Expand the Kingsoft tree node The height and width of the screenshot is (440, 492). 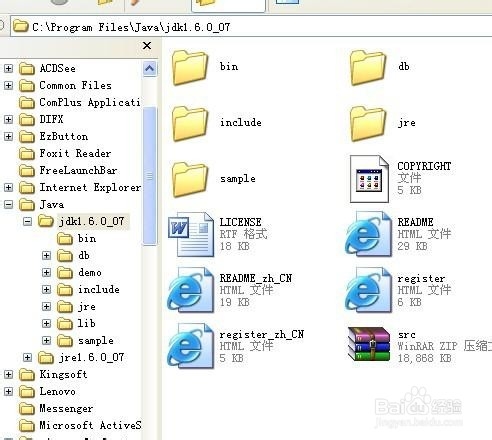(9, 375)
